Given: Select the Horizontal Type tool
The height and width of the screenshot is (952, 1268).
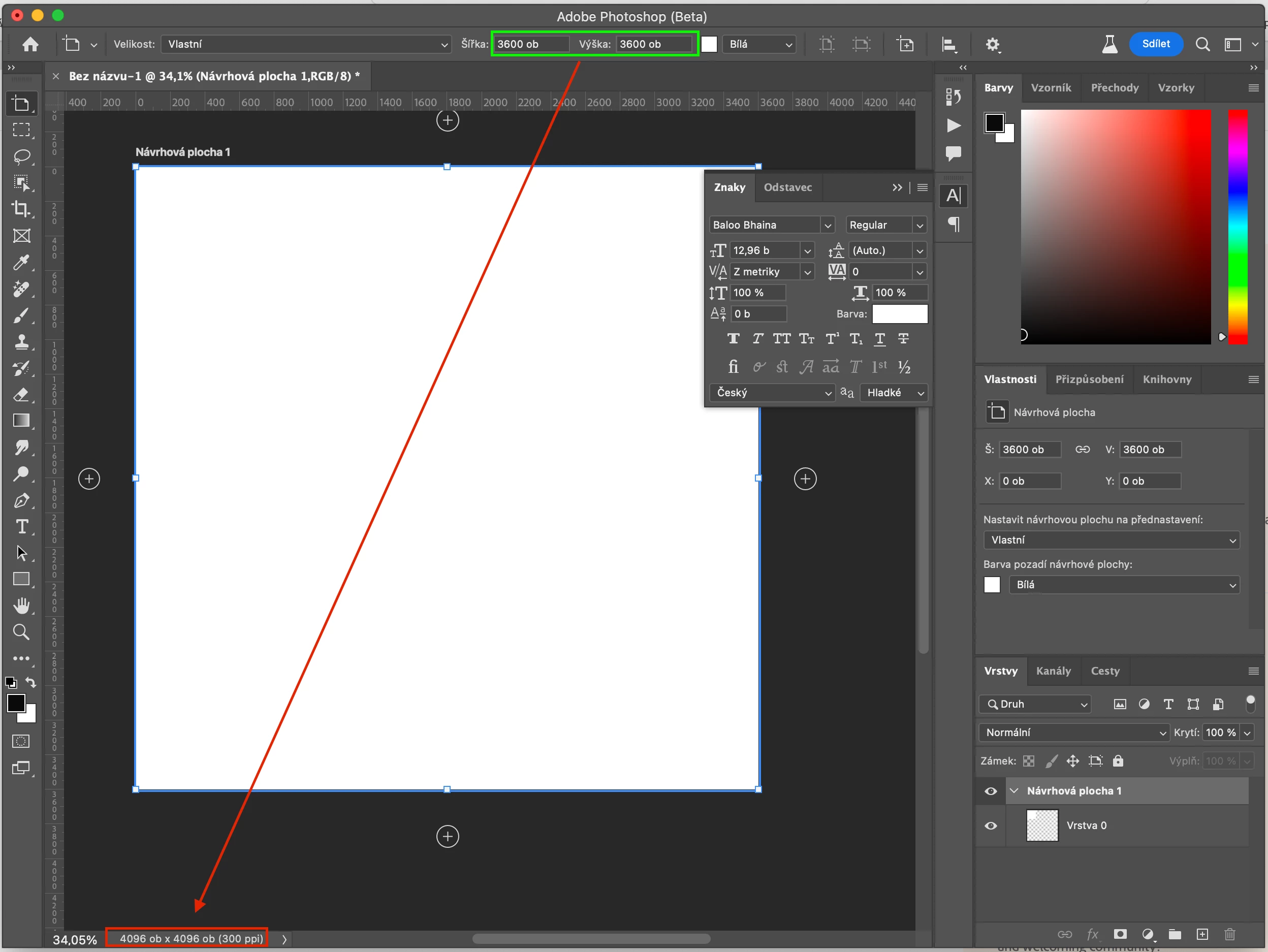Looking at the screenshot, I should click(x=21, y=527).
